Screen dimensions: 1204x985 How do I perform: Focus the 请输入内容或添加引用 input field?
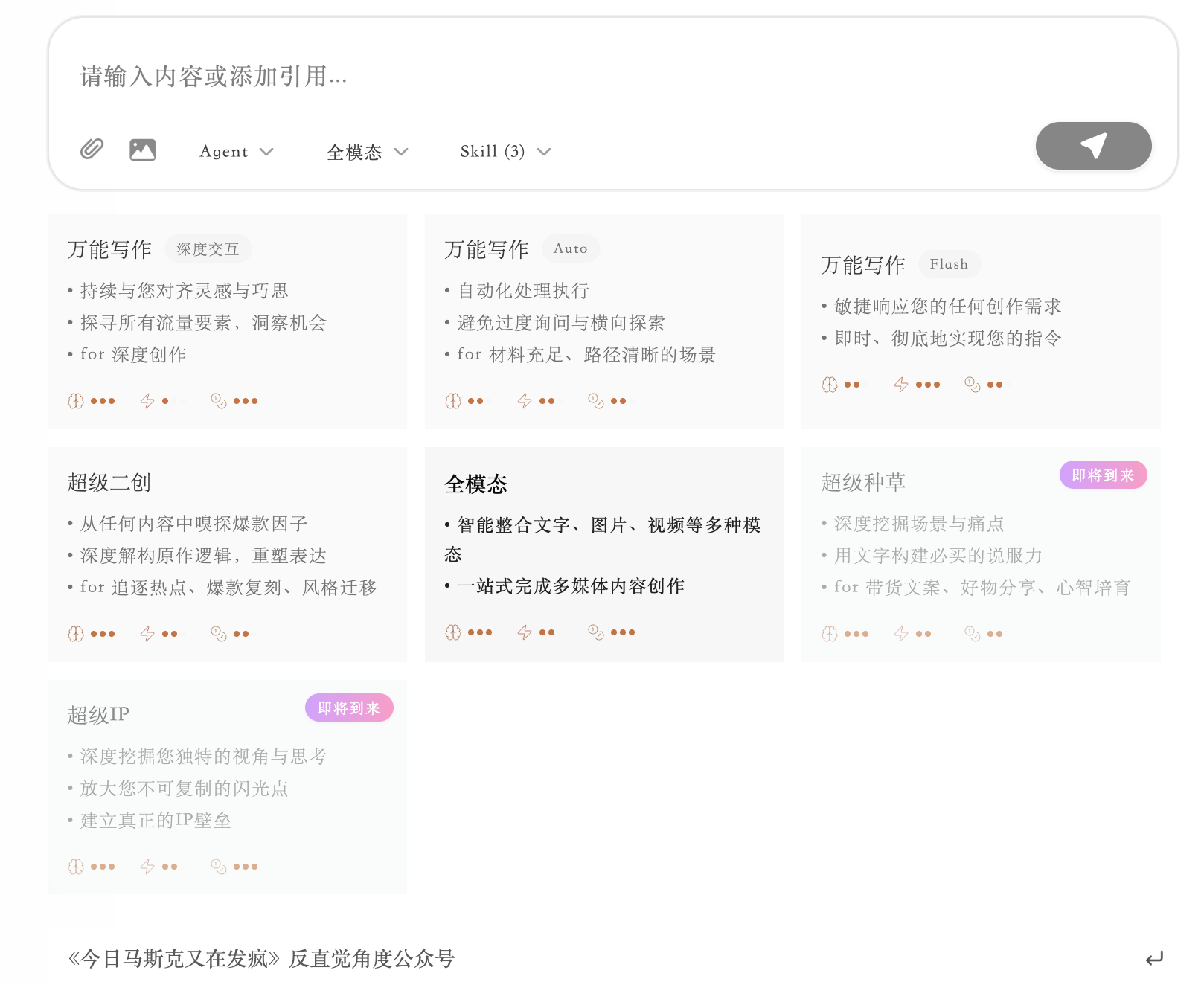[521, 77]
